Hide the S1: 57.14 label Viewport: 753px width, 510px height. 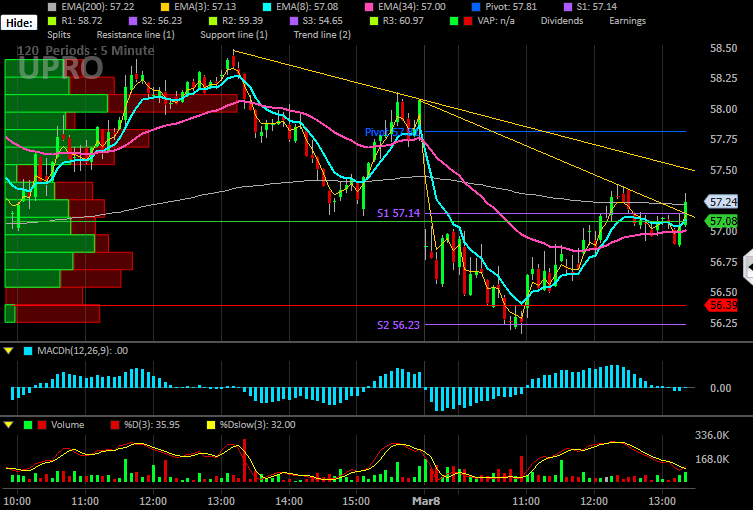click(596, 7)
